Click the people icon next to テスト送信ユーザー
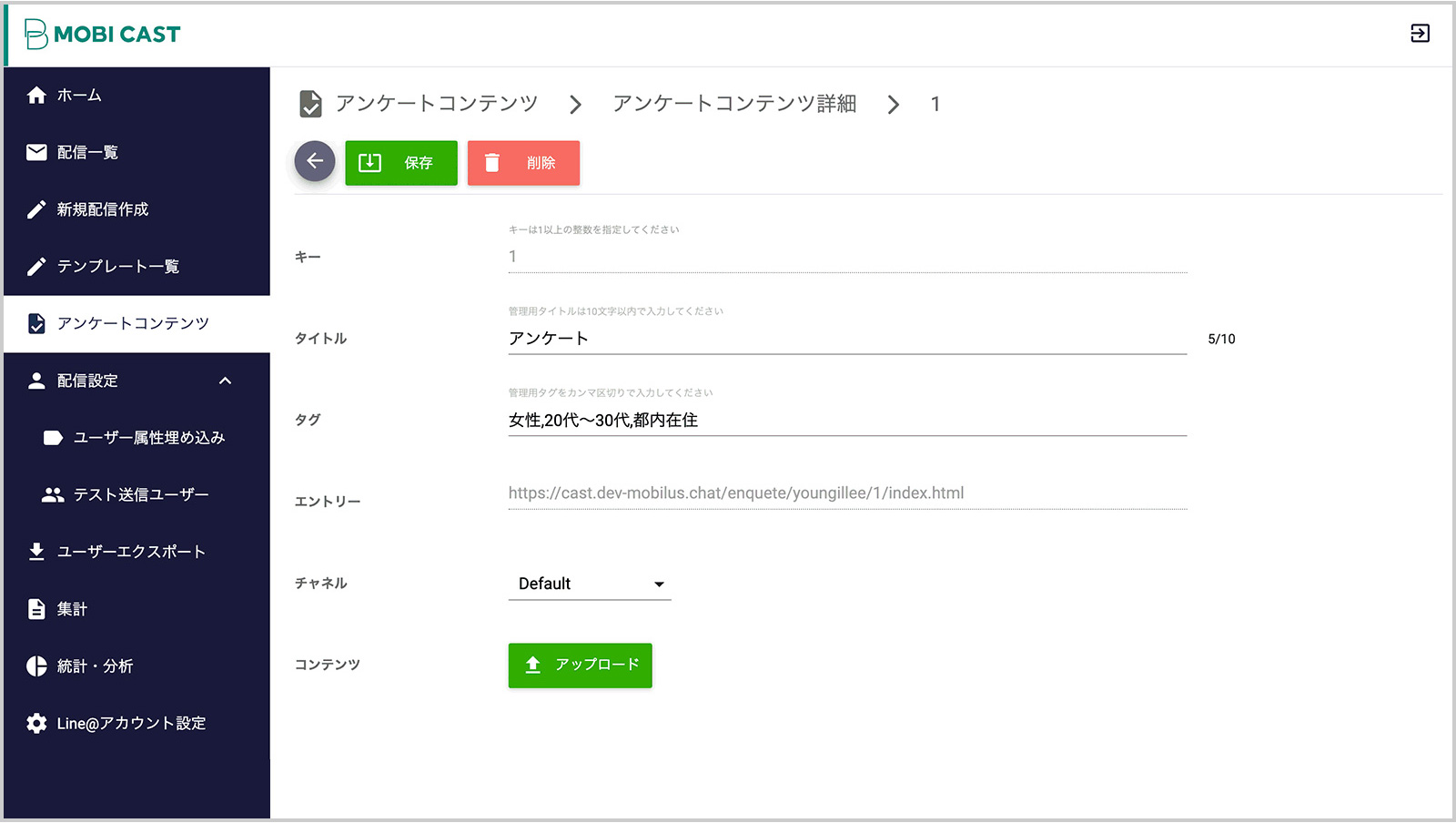1456x823 pixels. click(x=53, y=495)
